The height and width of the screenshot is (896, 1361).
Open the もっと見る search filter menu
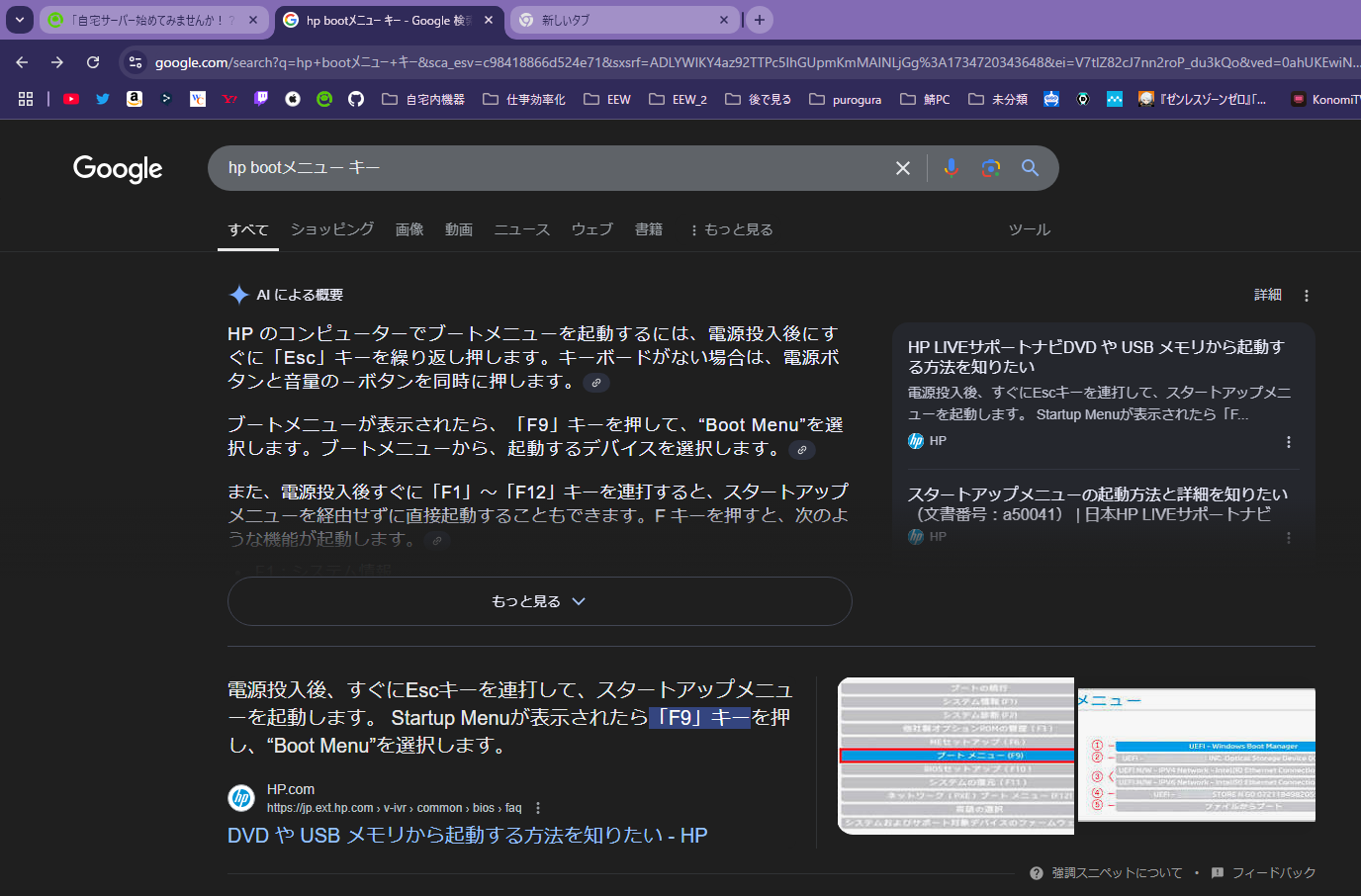[x=732, y=229]
